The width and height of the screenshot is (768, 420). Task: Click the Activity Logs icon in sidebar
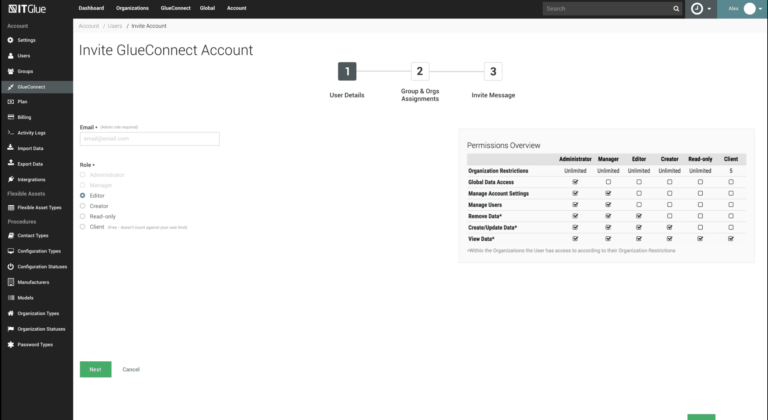coord(10,133)
